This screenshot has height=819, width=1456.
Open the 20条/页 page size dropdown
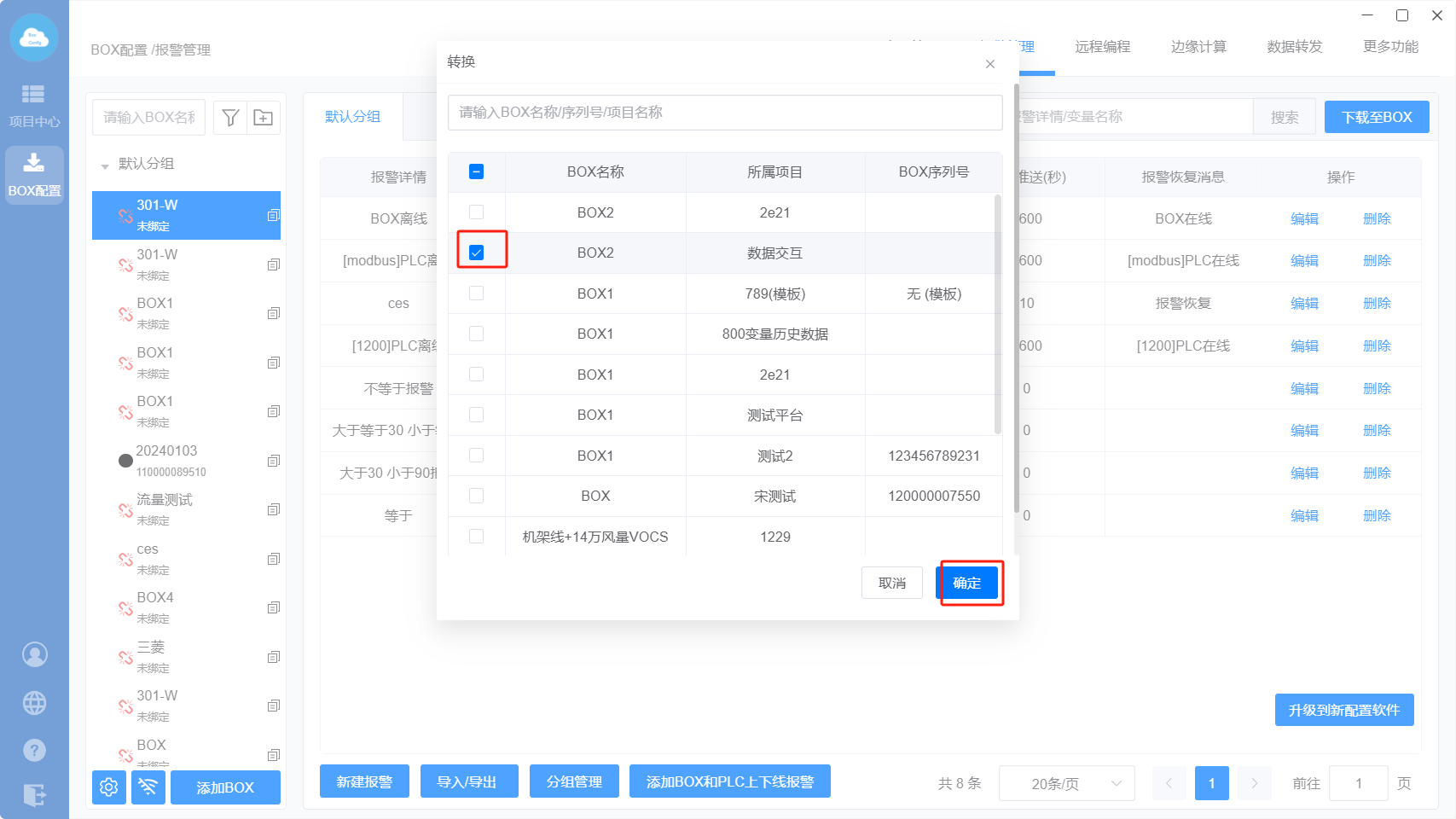click(1066, 783)
